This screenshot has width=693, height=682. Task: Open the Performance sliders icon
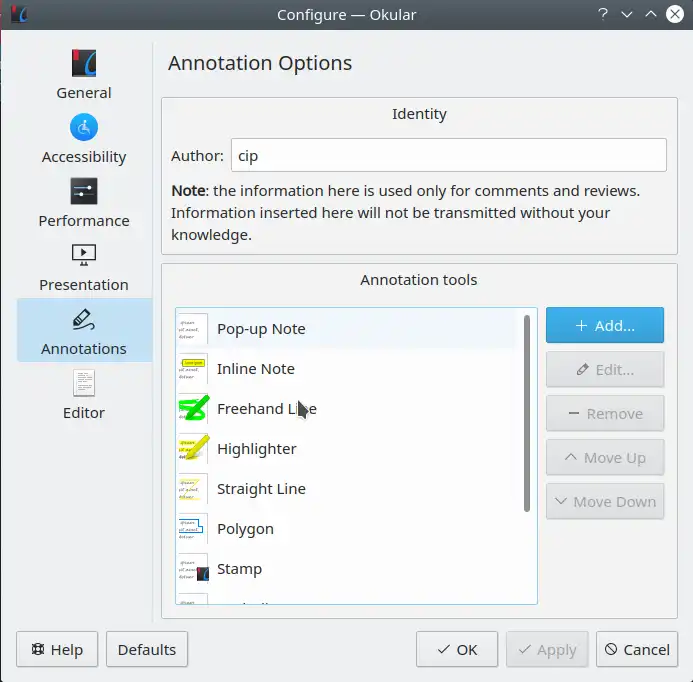(x=84, y=191)
